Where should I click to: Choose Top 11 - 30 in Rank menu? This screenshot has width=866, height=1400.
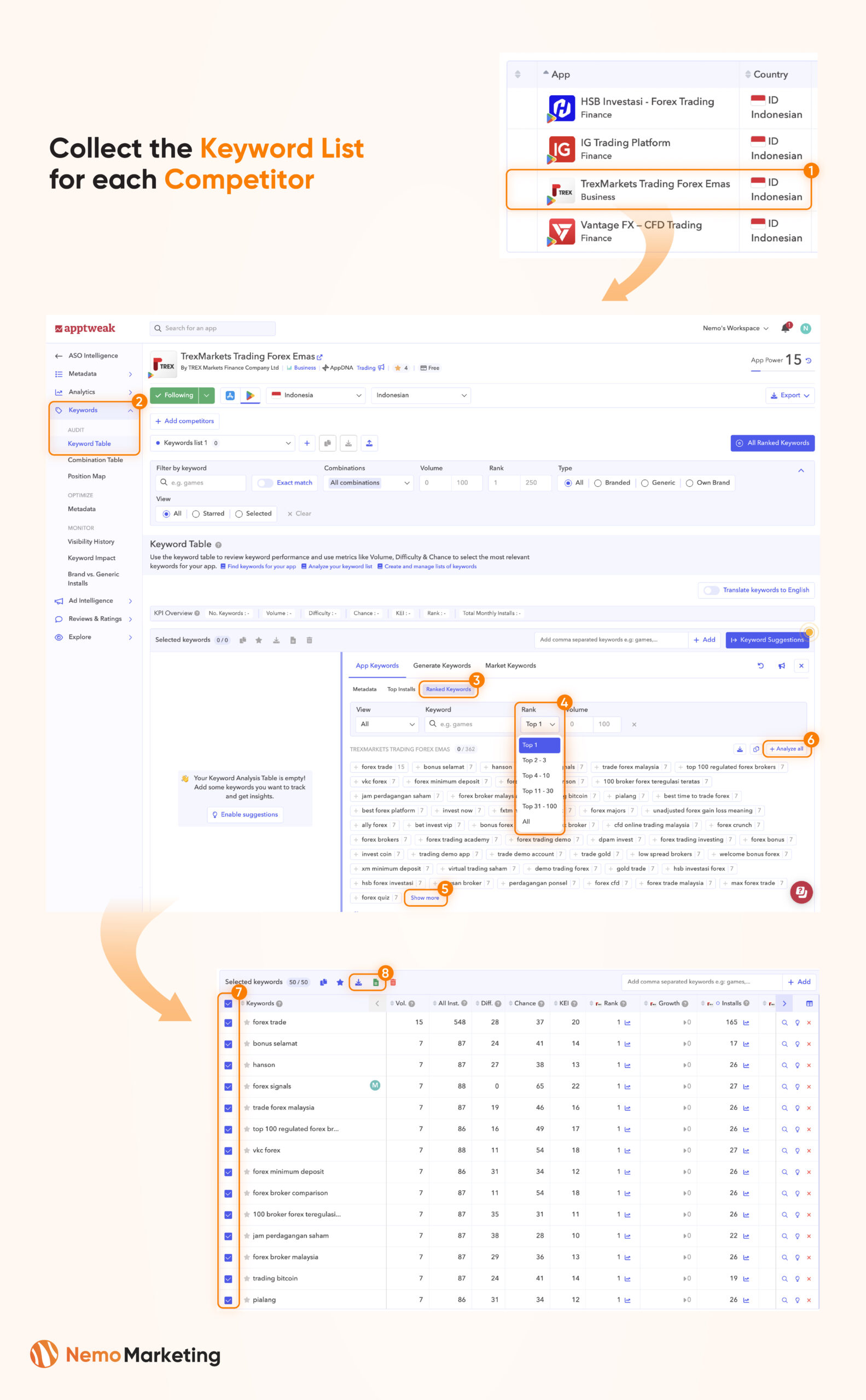(x=538, y=791)
